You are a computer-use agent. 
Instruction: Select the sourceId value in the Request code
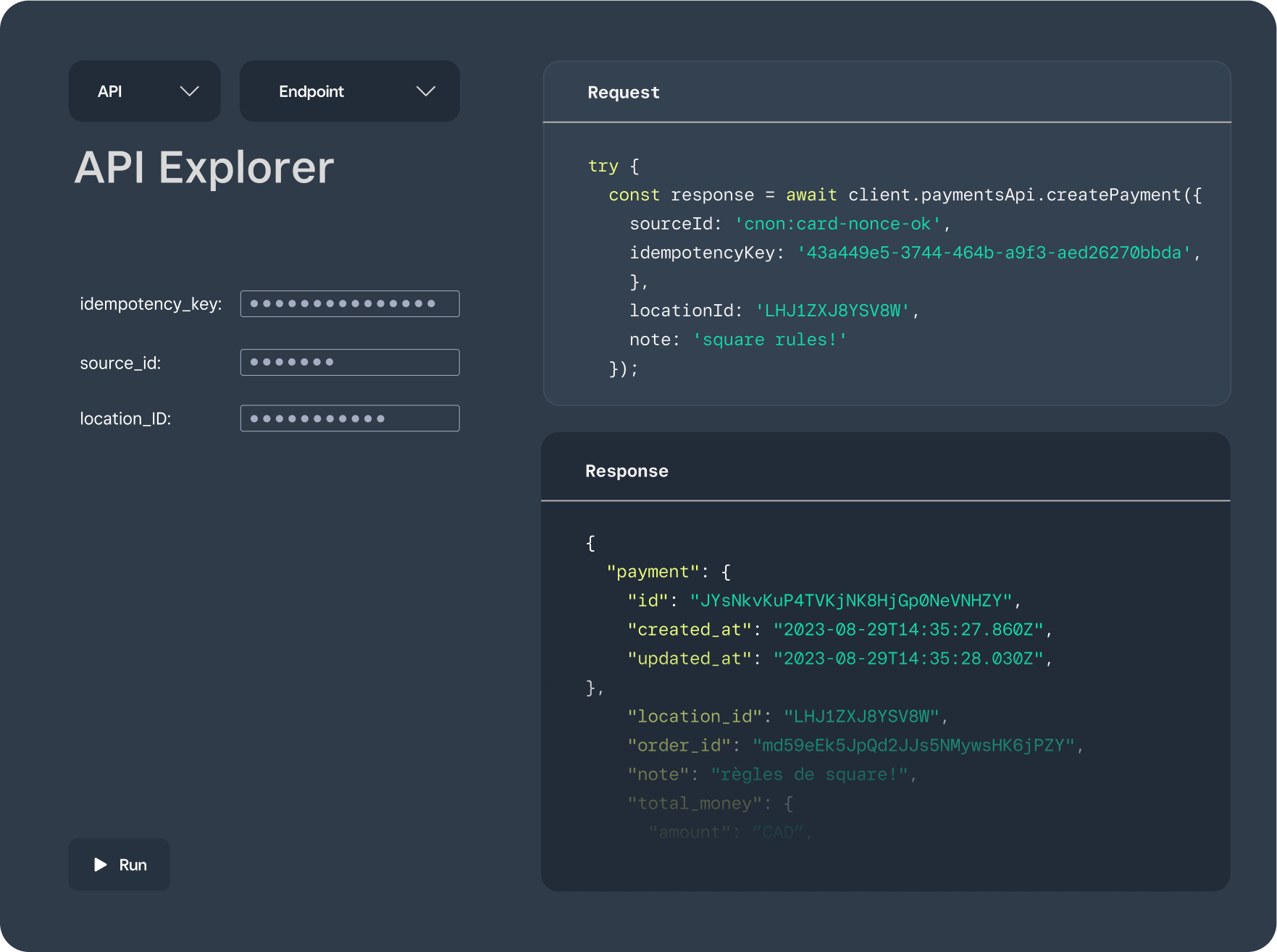click(x=840, y=224)
